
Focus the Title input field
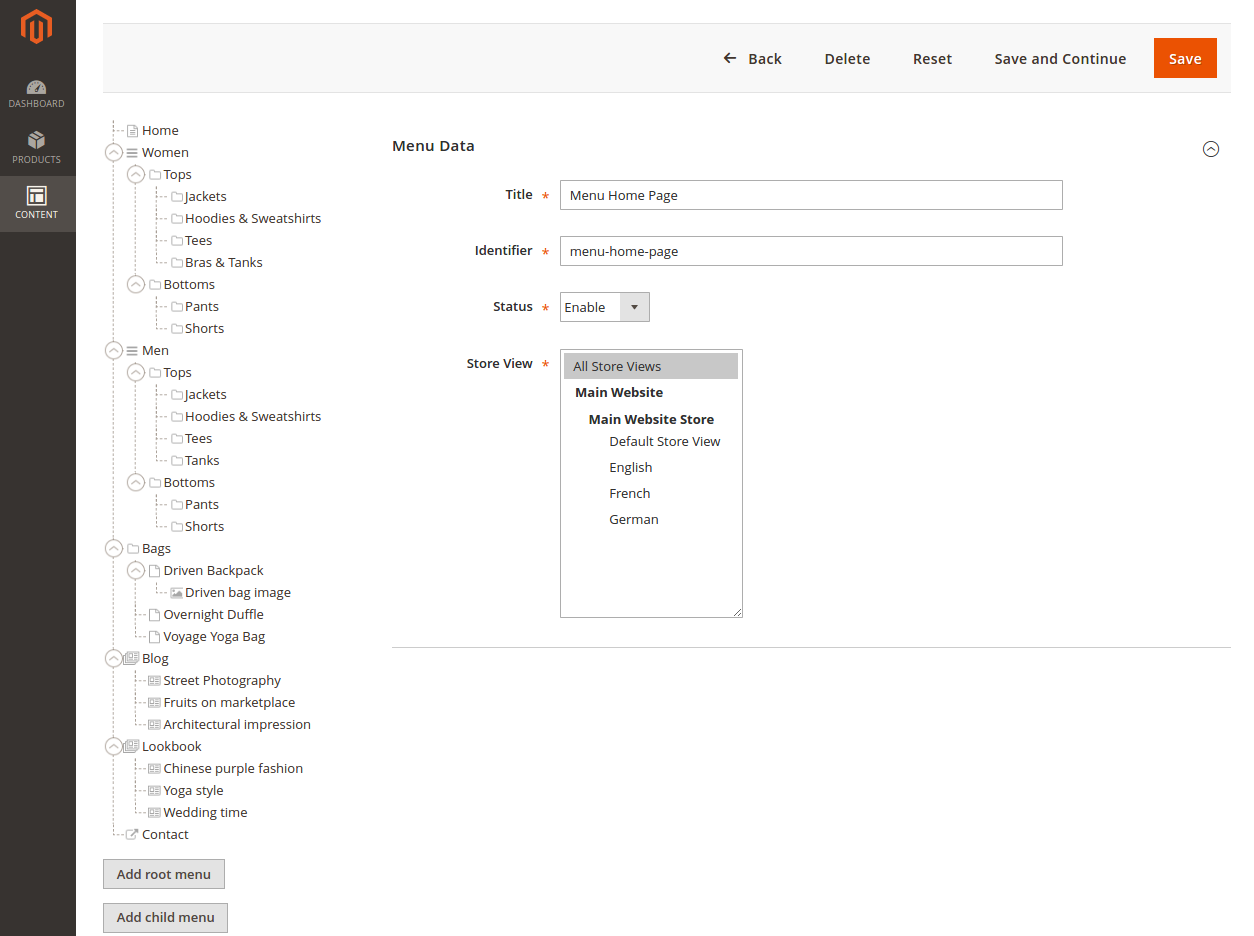pos(811,195)
